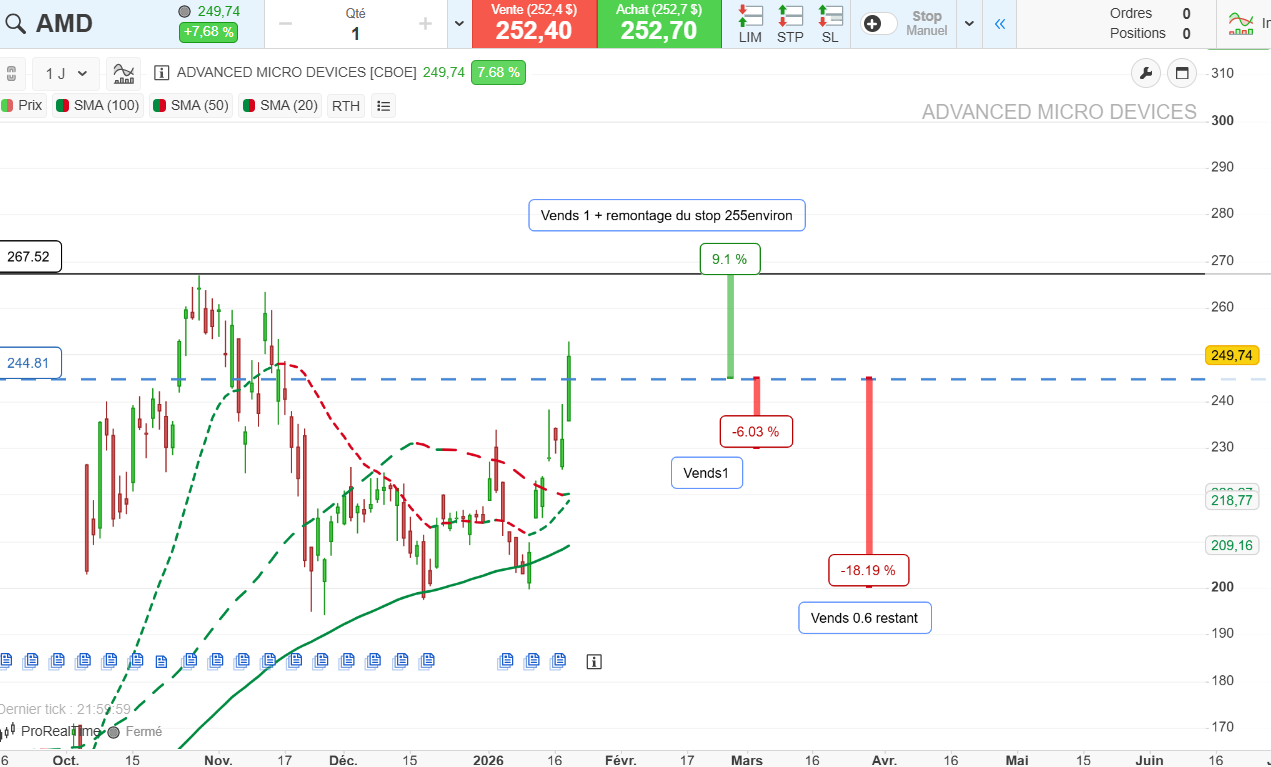Open instrument info for ADVANCED MICRO DEVICES

coord(162,72)
